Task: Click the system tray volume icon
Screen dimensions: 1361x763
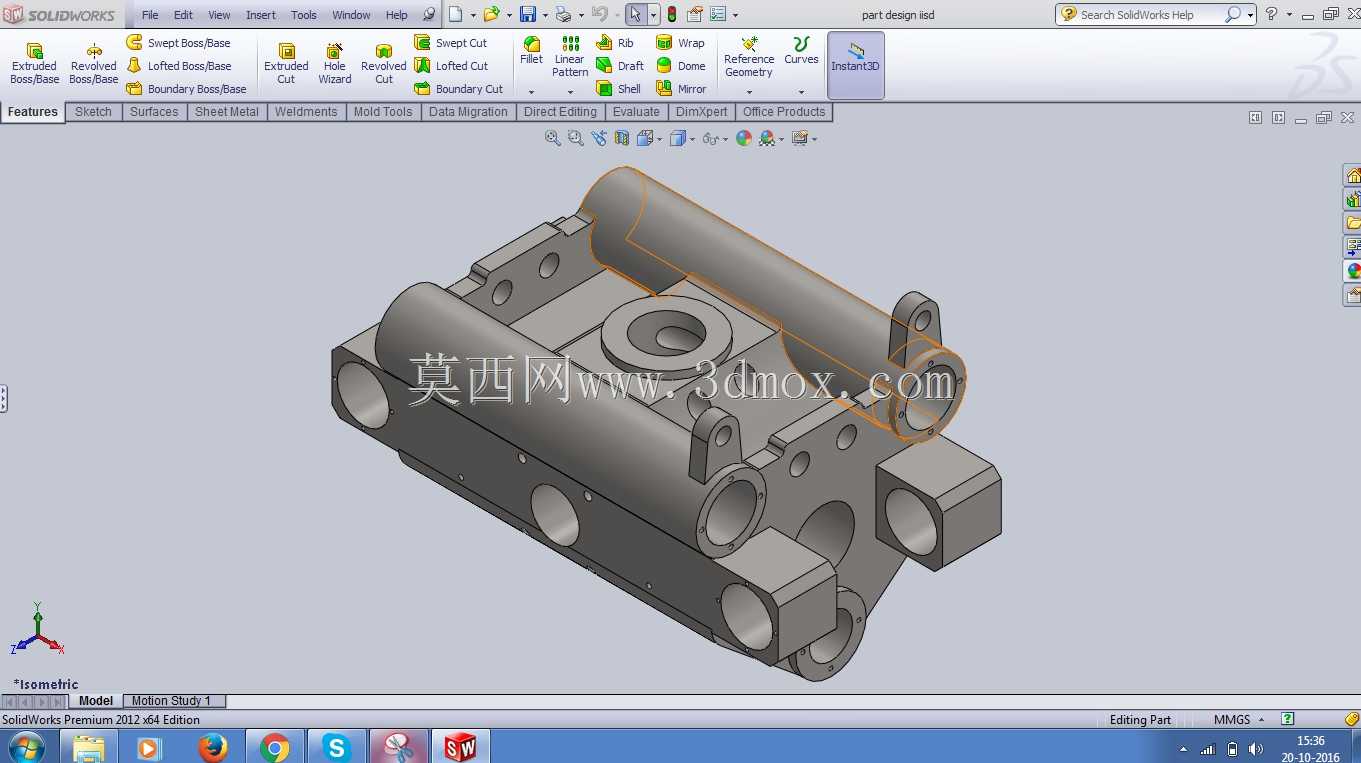Action: click(1257, 749)
